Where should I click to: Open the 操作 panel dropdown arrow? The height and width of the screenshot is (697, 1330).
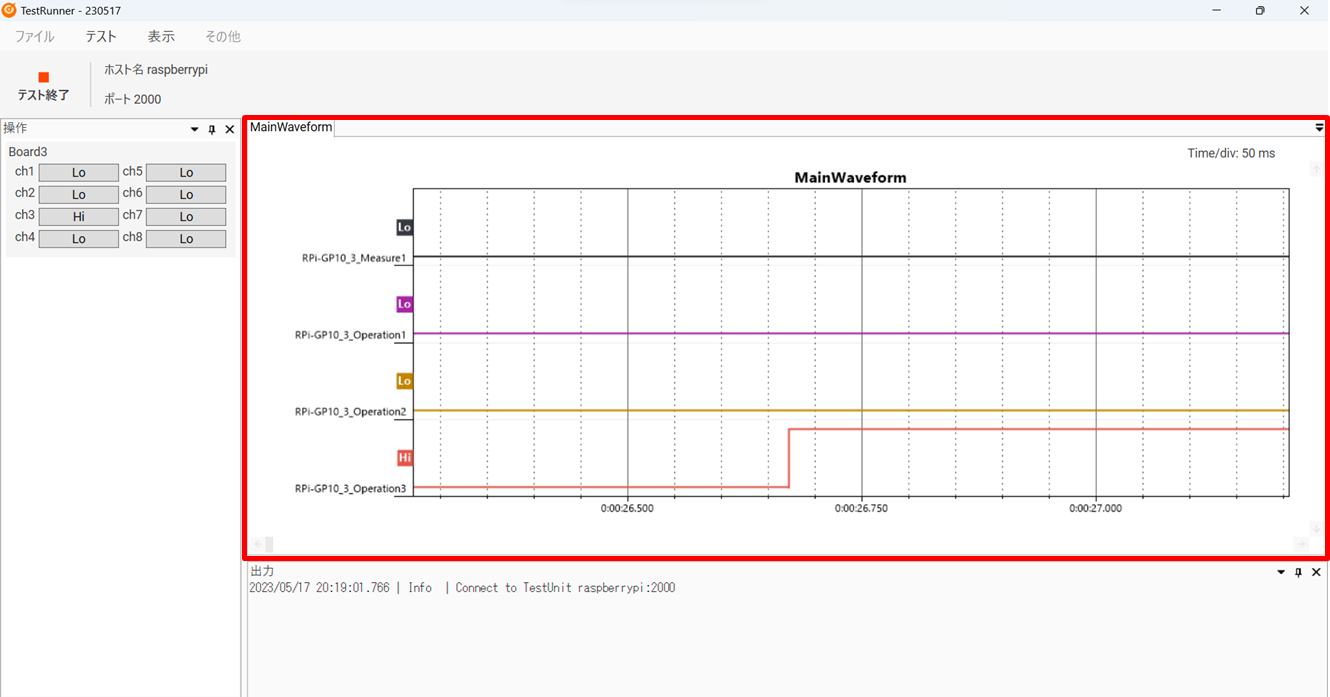tap(195, 130)
